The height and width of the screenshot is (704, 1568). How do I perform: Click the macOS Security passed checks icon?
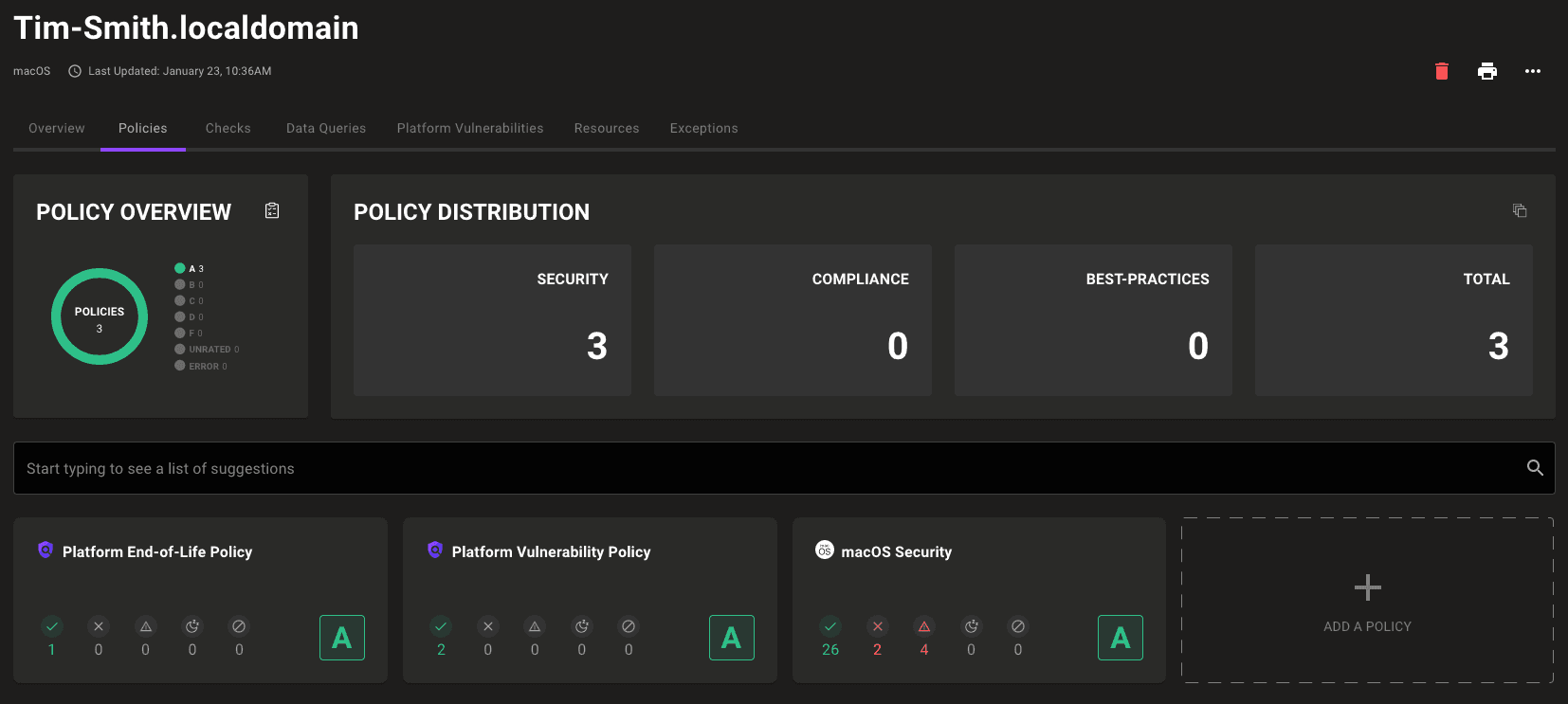point(830,626)
